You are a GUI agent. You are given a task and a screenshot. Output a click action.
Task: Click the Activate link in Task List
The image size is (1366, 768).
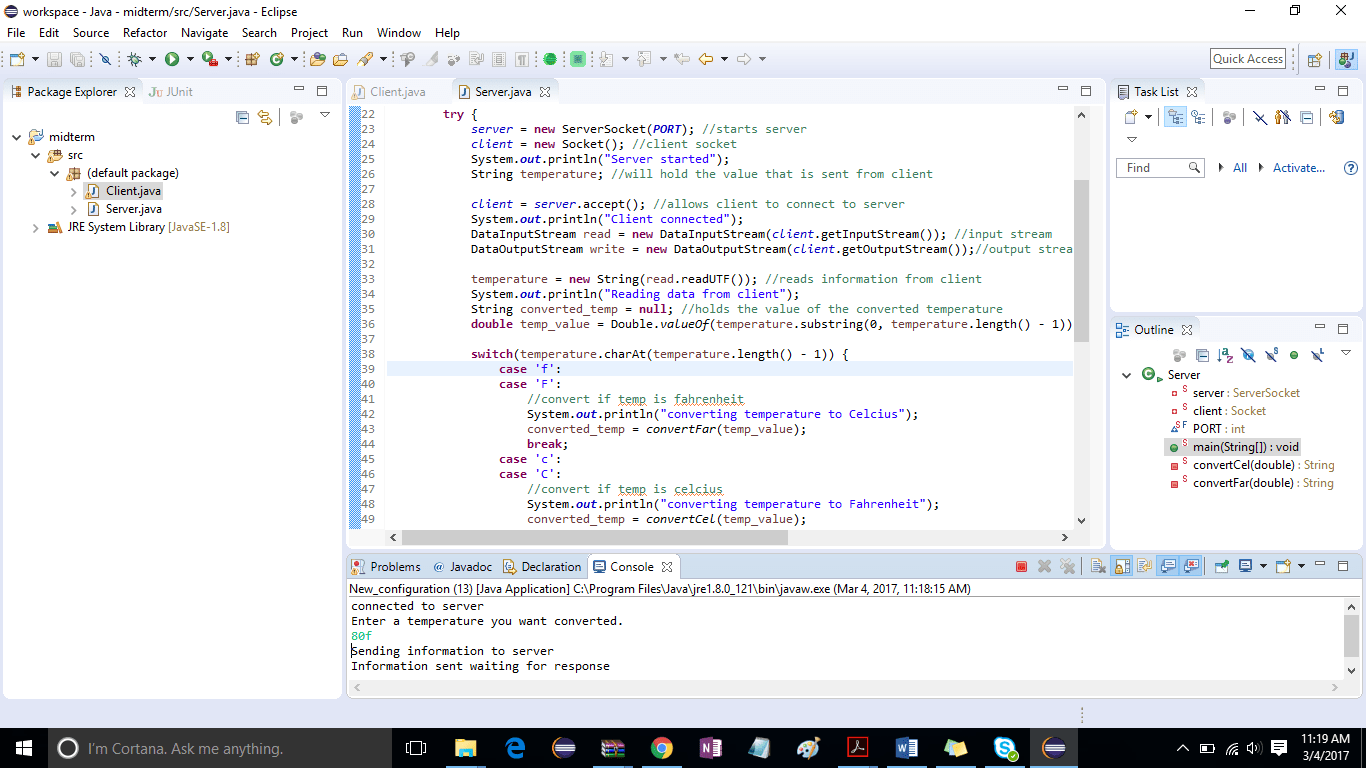tap(1297, 167)
